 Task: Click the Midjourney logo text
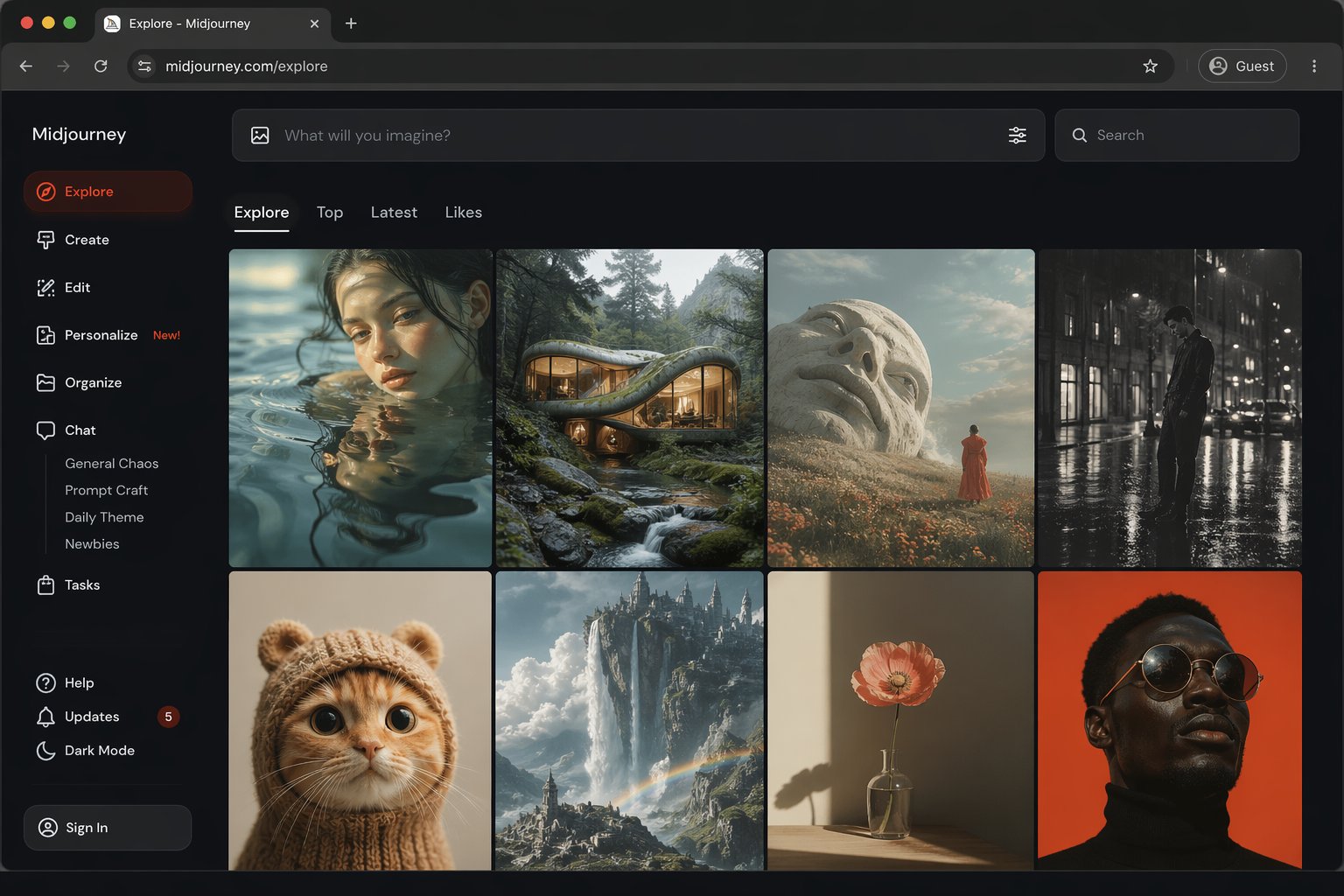79,135
